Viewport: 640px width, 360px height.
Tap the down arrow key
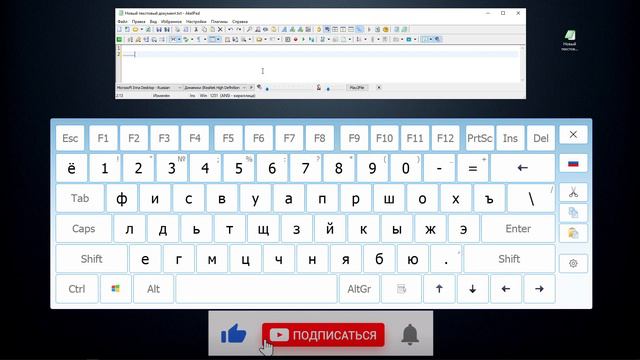click(473, 289)
